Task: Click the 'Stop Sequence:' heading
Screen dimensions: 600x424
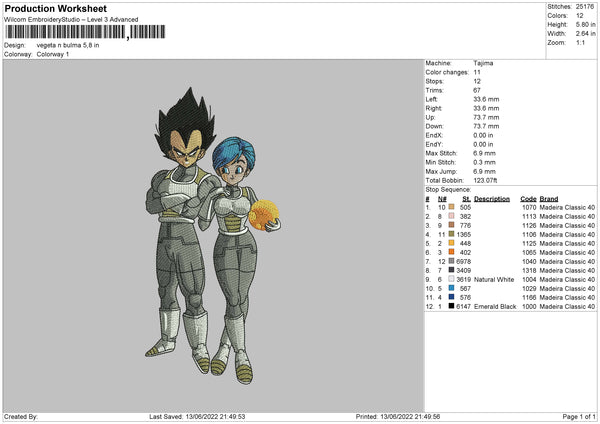Action: point(448,190)
